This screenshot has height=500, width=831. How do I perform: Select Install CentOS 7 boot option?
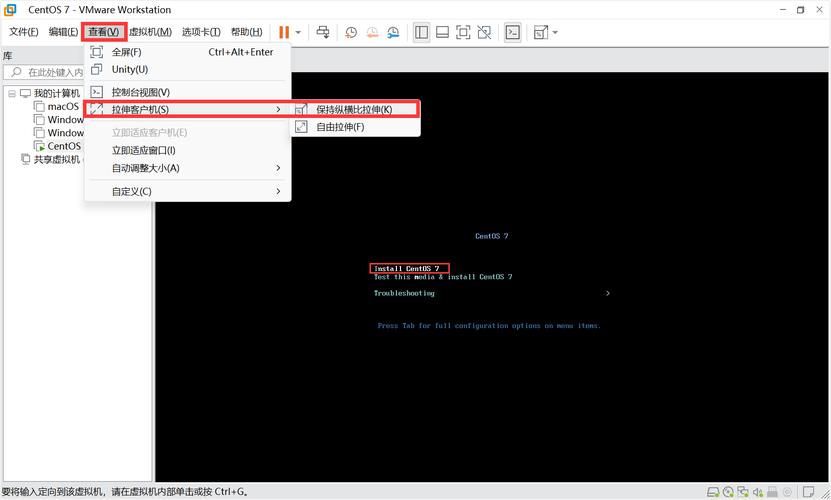click(407, 268)
